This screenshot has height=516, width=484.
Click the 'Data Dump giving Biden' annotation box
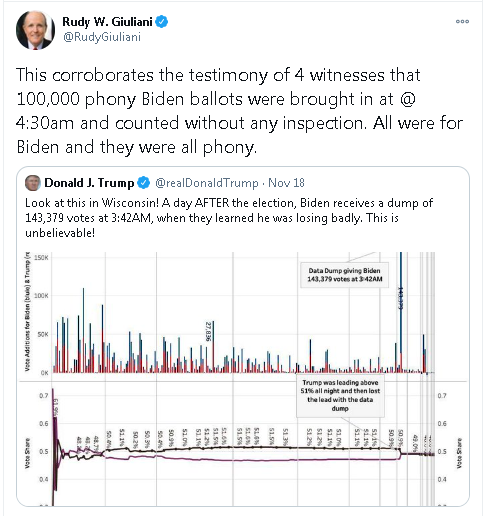pyautogui.click(x=344, y=275)
